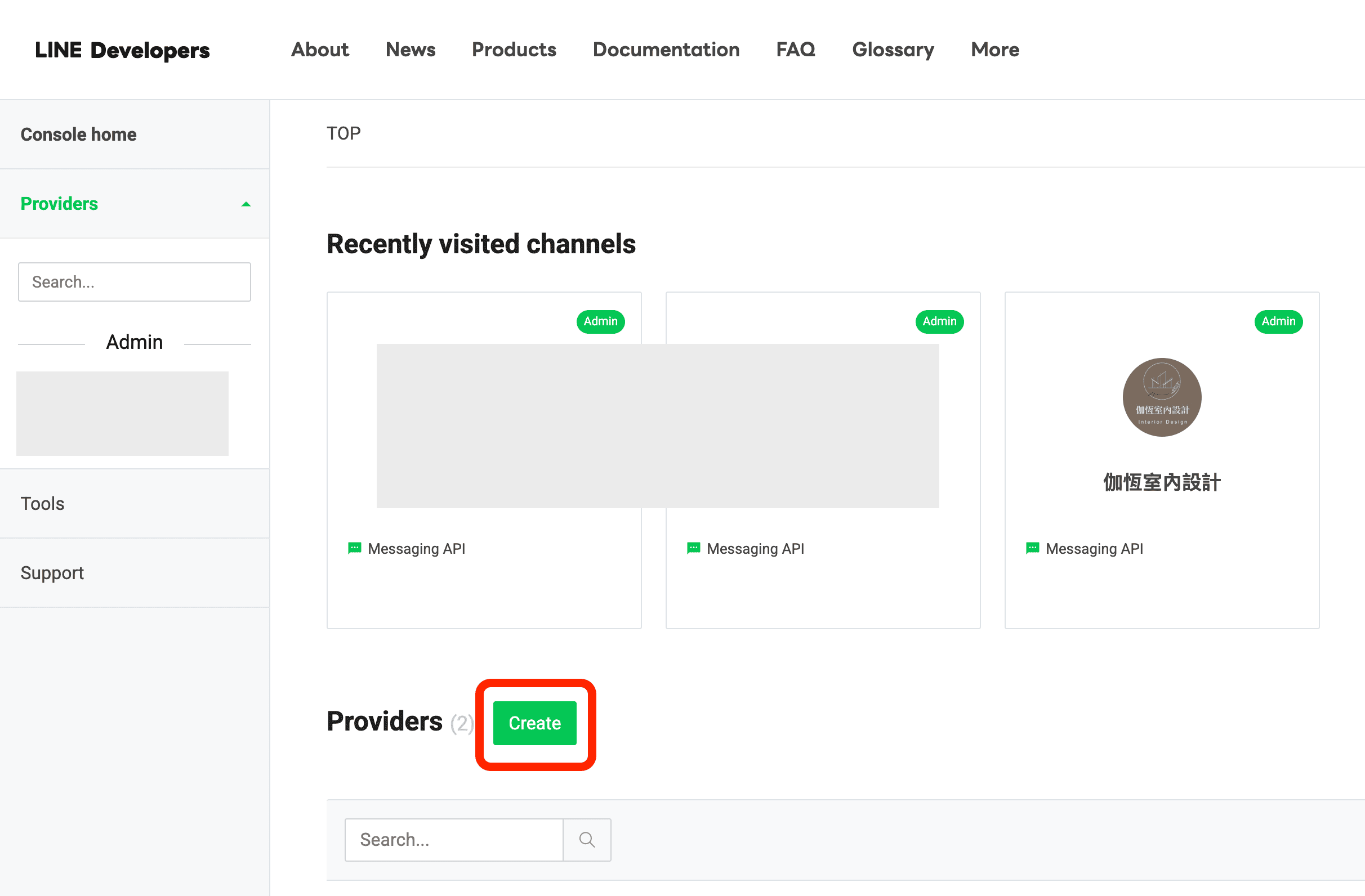Open the Products navigation menu
1365x896 pixels.
[x=514, y=50]
